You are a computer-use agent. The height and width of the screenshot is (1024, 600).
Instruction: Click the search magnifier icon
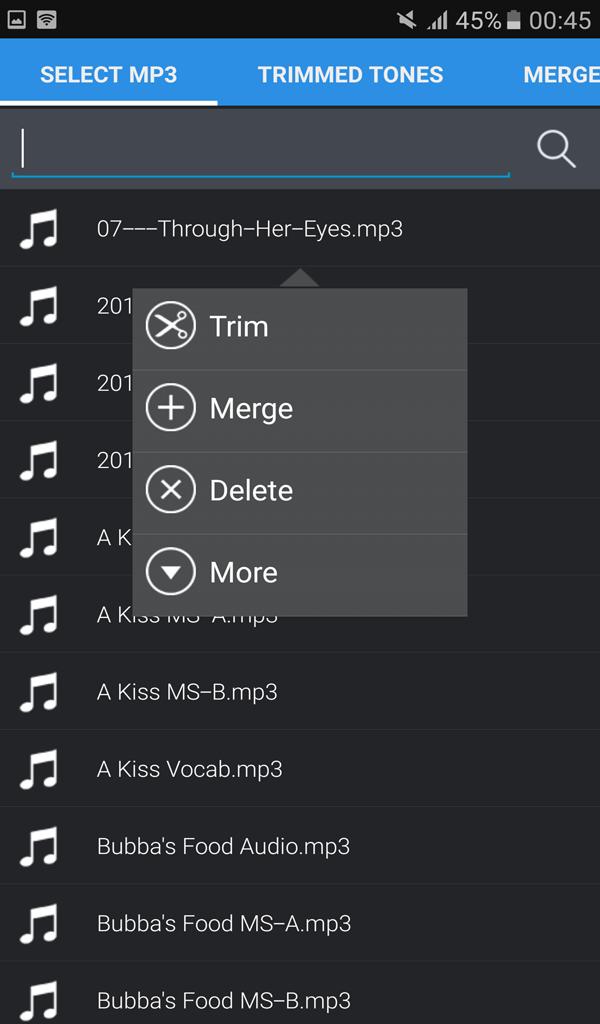[555, 148]
